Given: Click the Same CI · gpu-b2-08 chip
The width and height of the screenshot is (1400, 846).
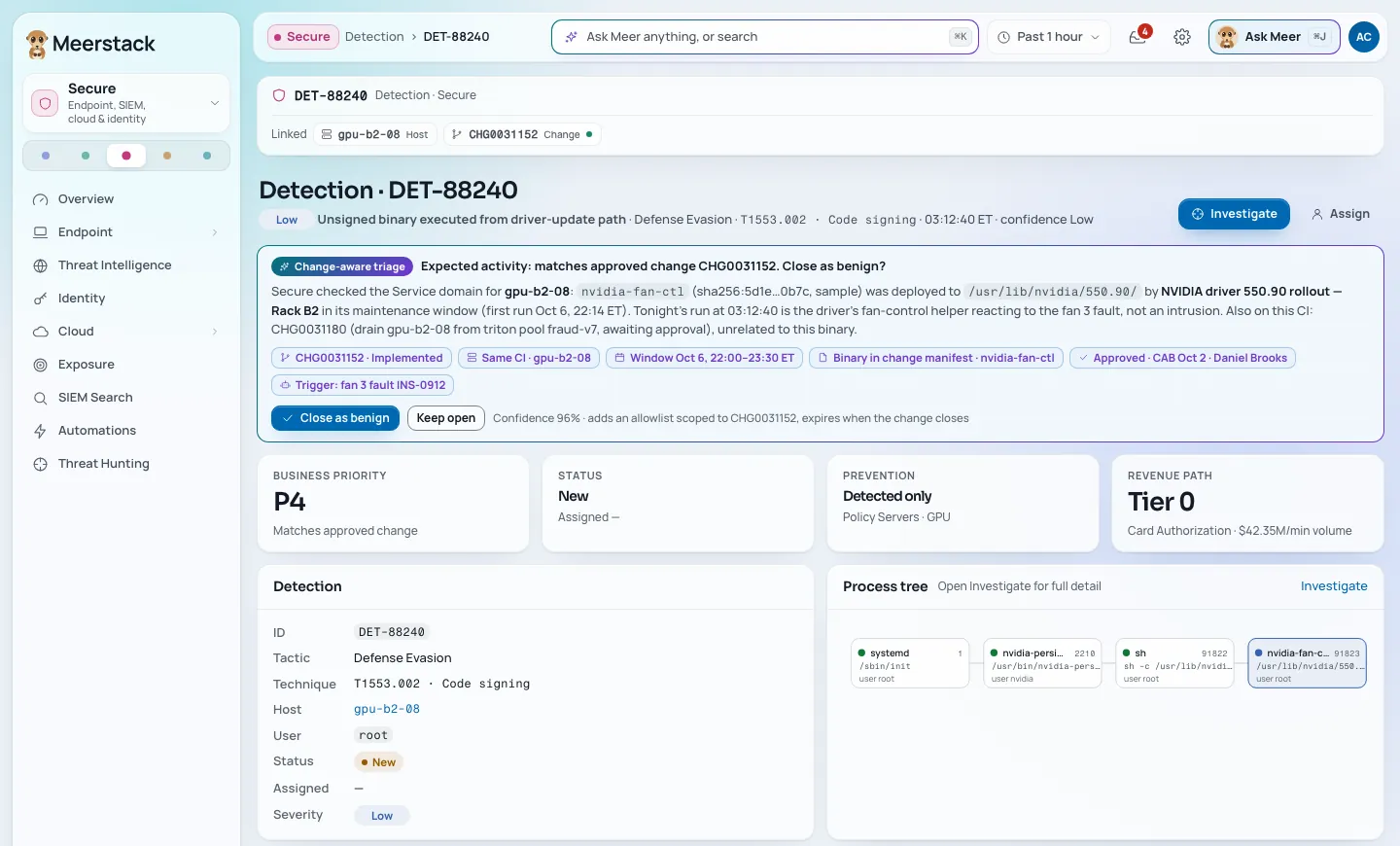Looking at the screenshot, I should point(529,358).
